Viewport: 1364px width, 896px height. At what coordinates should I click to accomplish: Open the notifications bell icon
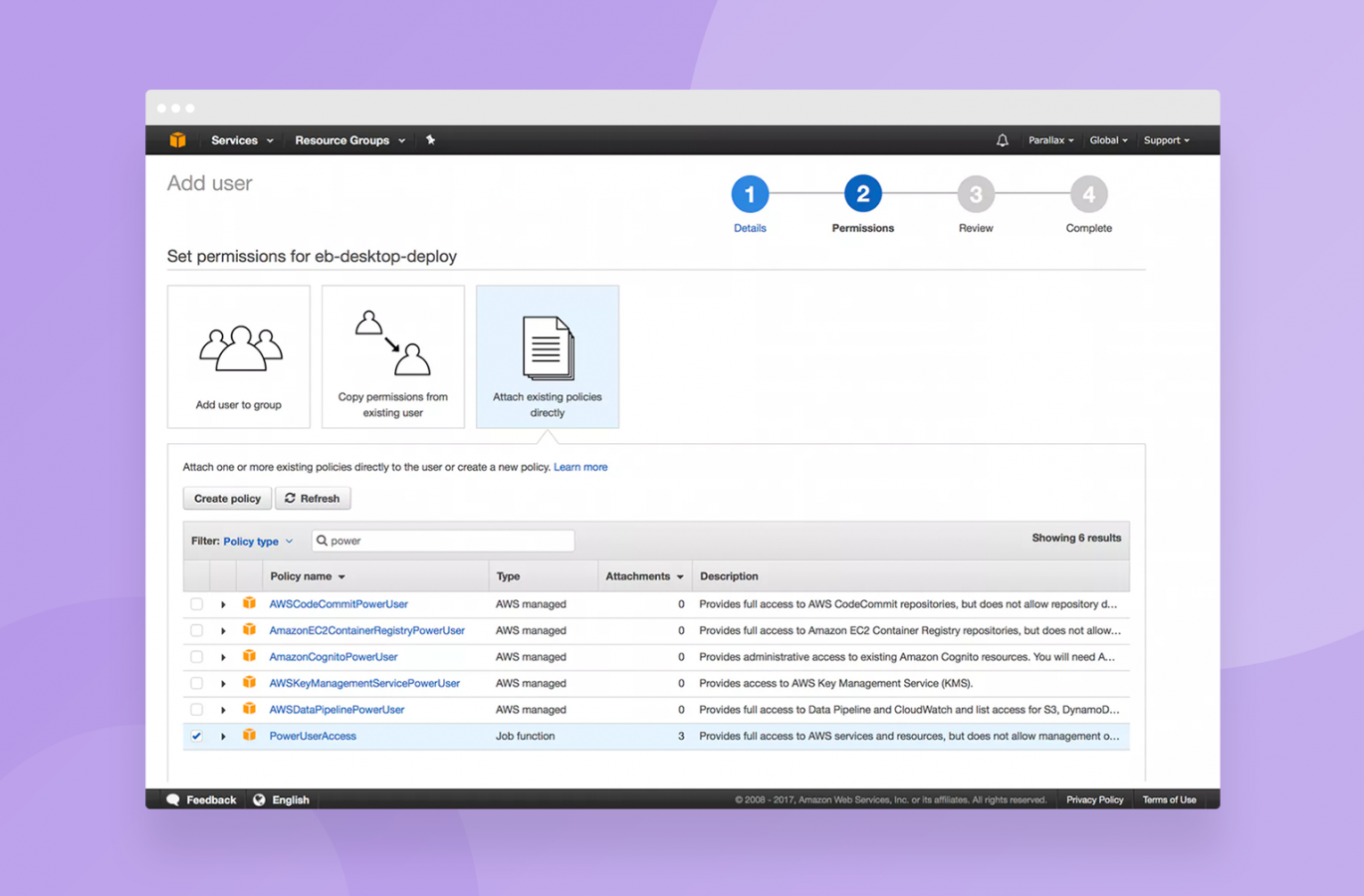point(1003,140)
